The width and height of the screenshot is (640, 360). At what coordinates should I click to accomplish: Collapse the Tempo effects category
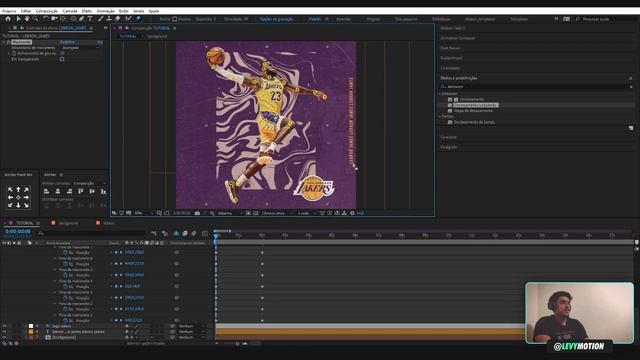[x=441, y=117]
